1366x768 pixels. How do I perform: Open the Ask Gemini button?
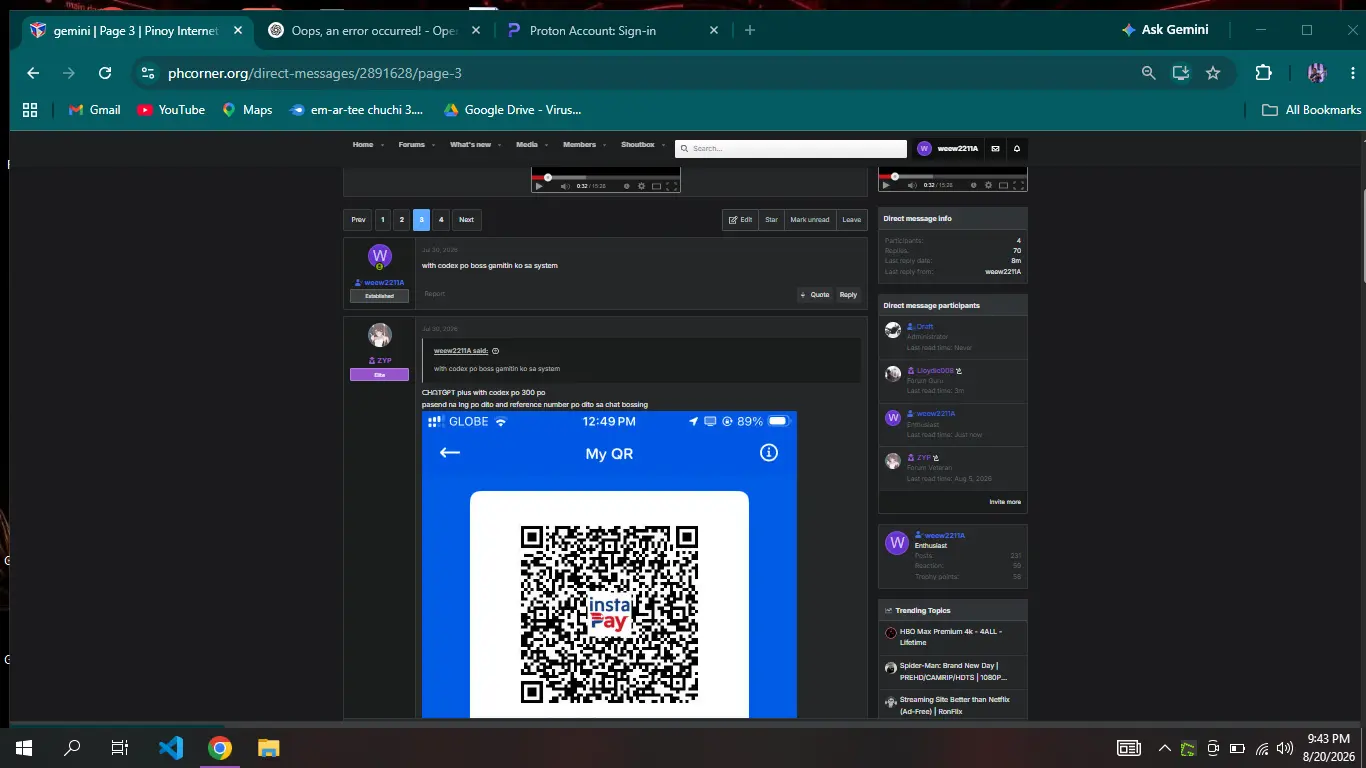tap(1165, 30)
